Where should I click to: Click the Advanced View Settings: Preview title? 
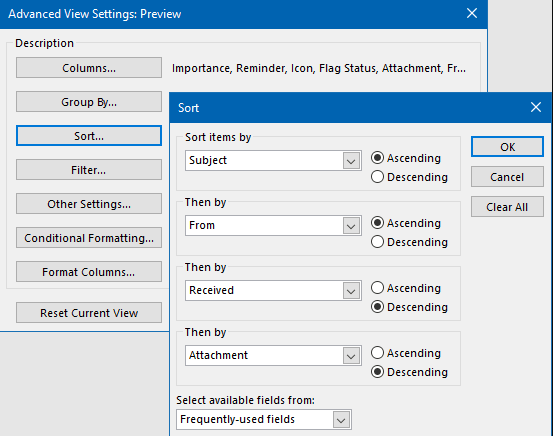click(95, 14)
